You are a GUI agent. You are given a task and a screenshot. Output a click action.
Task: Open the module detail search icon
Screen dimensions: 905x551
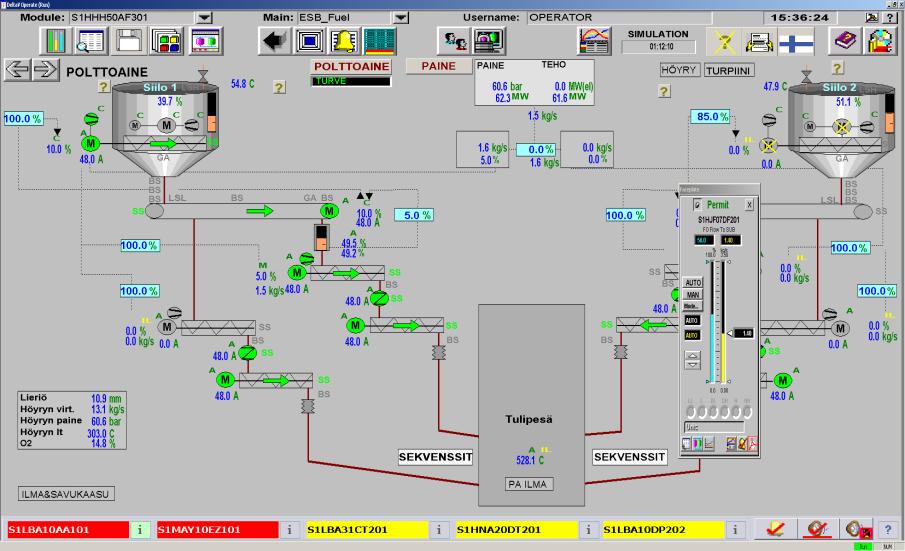pyautogui.click(x=91, y=41)
